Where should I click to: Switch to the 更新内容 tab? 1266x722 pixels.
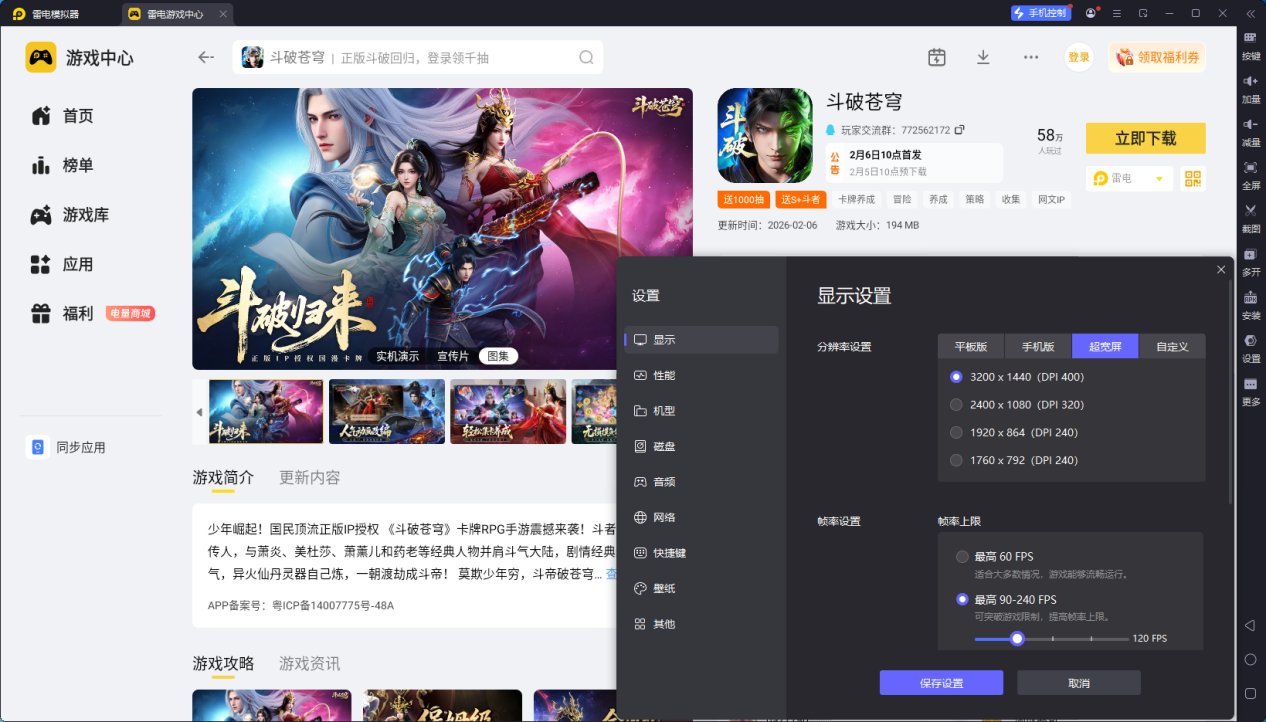point(310,477)
